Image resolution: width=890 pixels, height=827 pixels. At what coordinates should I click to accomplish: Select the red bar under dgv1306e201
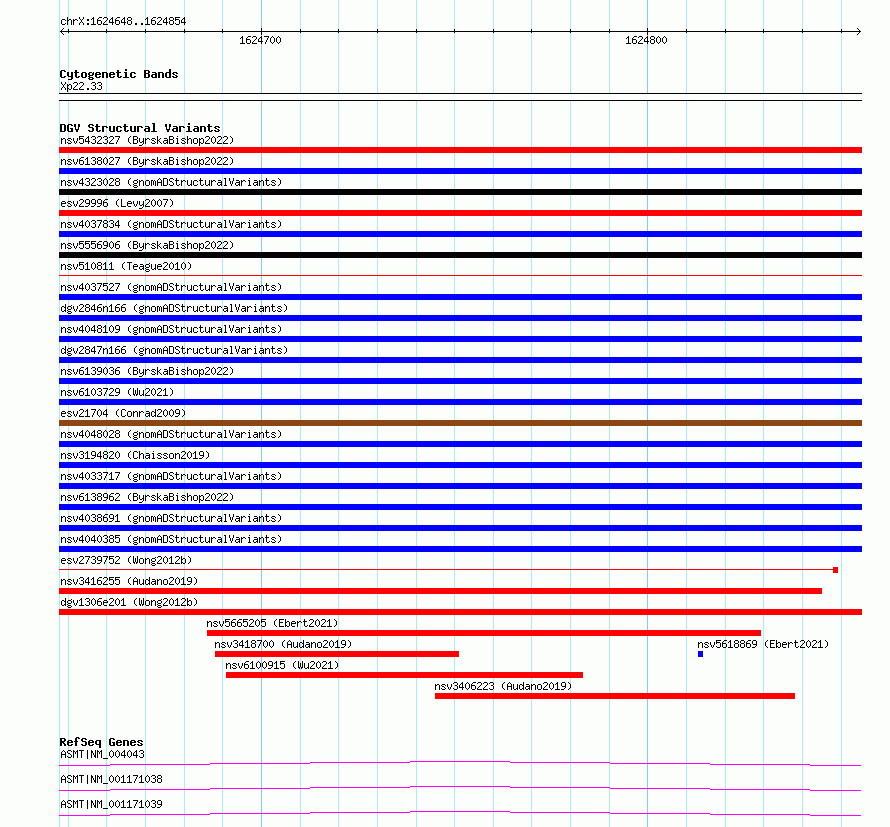pyautogui.click(x=460, y=612)
